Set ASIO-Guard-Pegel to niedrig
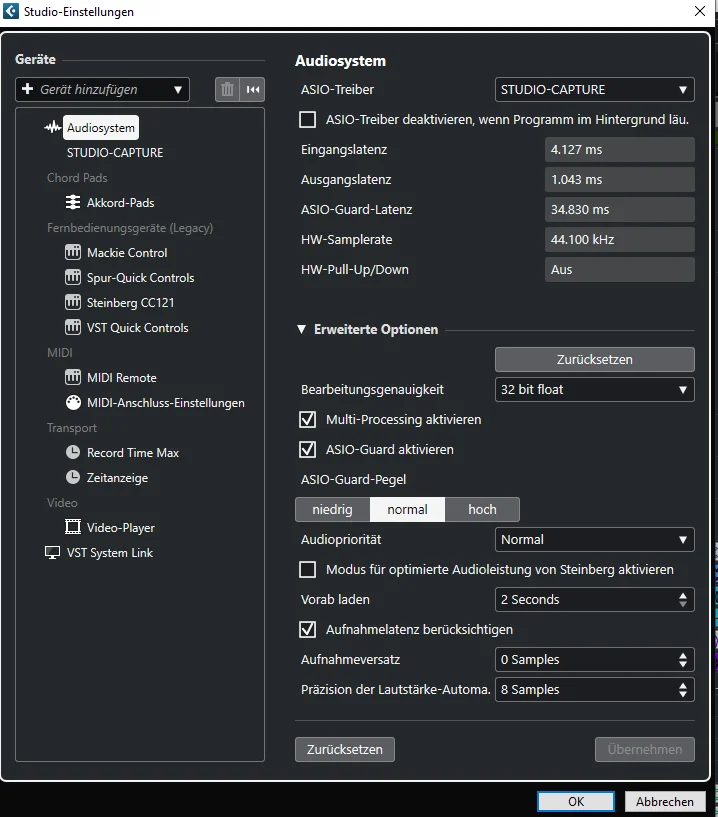This screenshot has height=817, width=718. [332, 510]
